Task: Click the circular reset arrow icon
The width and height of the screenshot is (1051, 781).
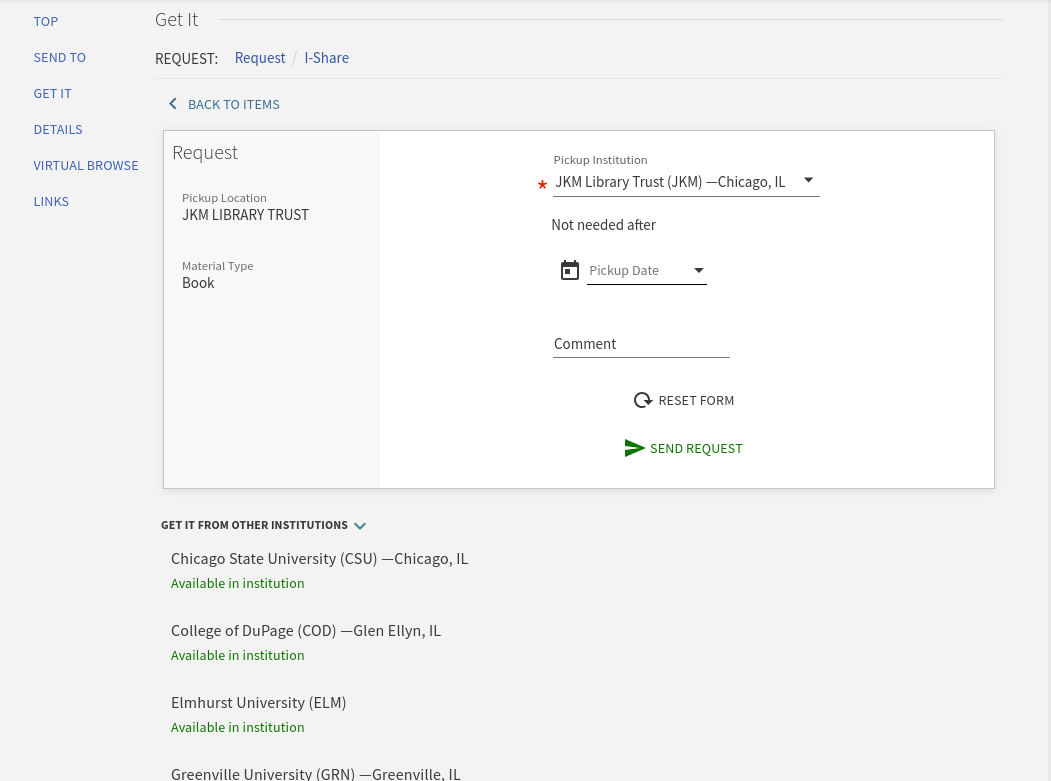Action: click(643, 400)
